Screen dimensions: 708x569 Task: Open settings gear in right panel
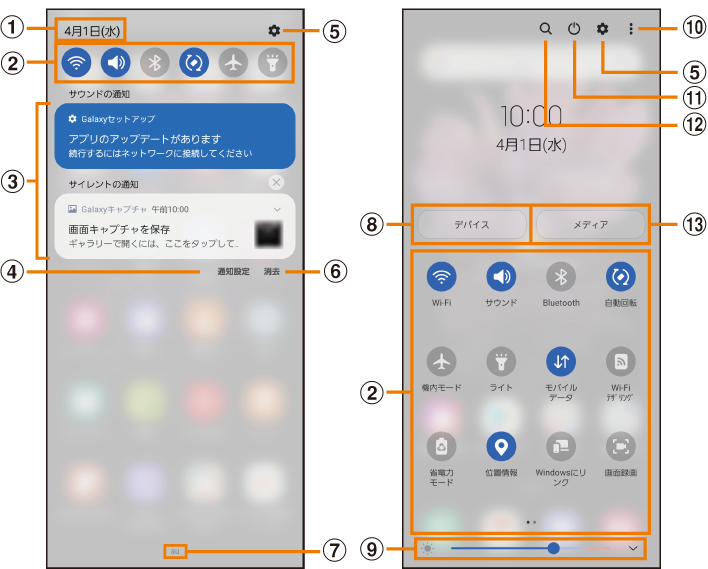602,30
